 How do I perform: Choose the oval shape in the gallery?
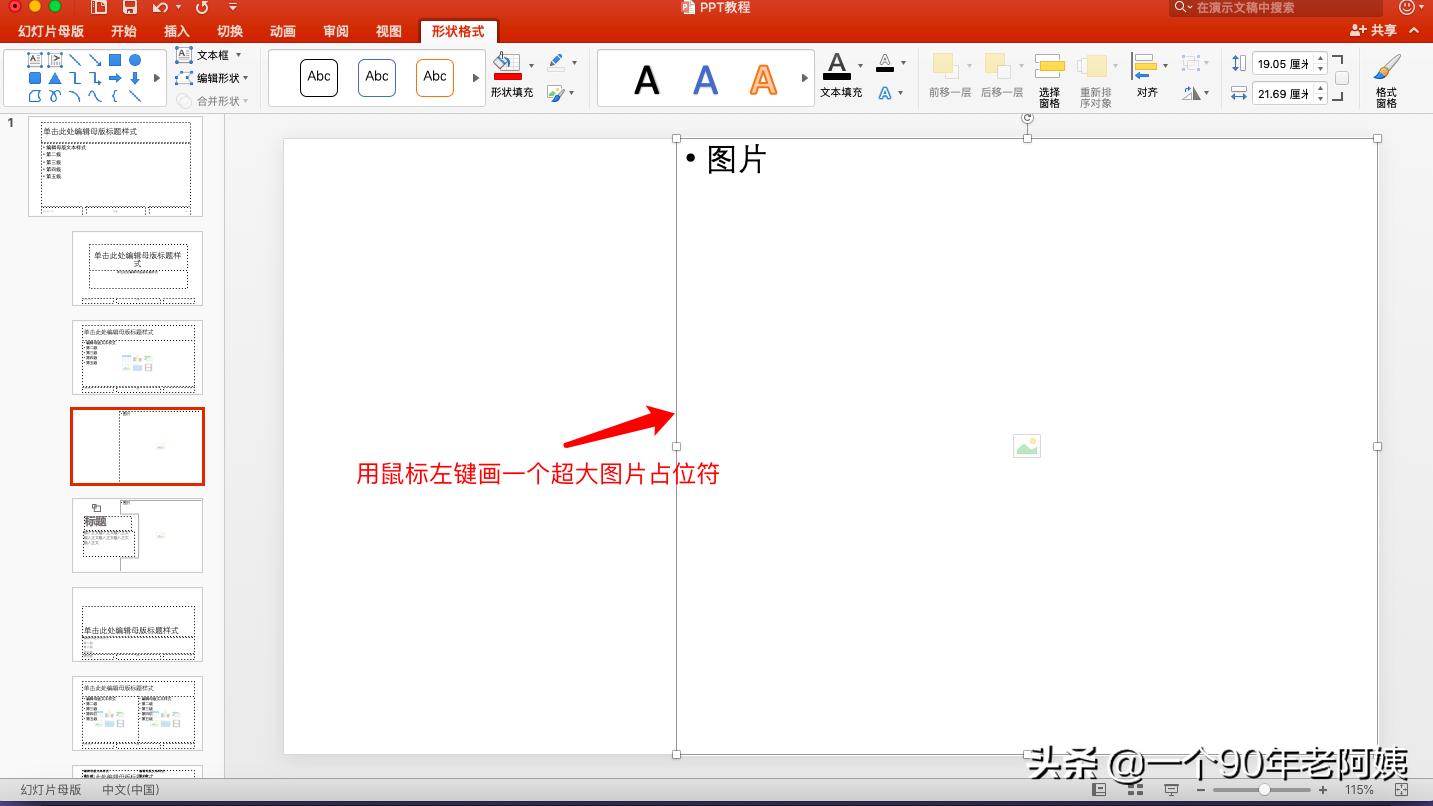(135, 60)
